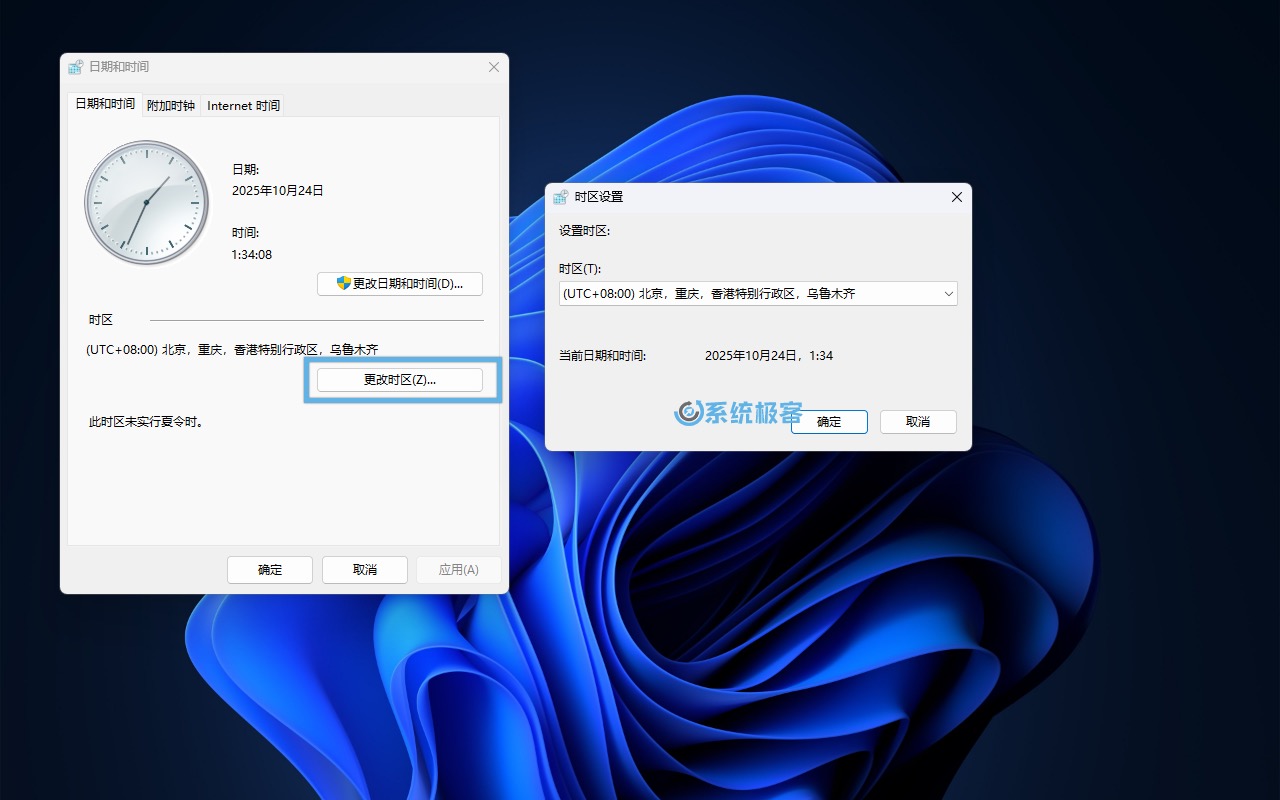Switch to the Internet 时间 tab
Viewport: 1280px width, 800px height.
pyautogui.click(x=243, y=105)
